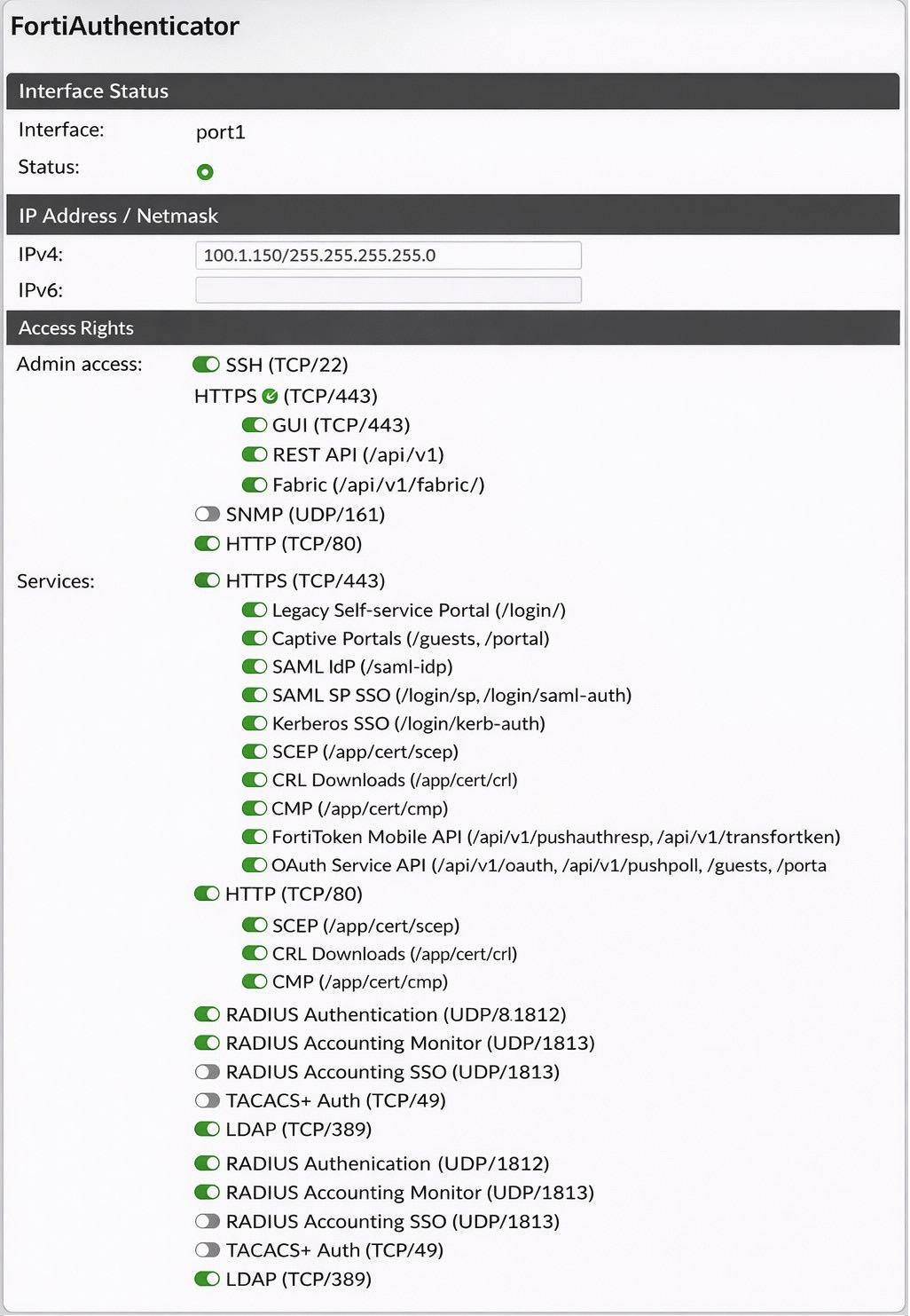Disable SSH (TCP/22) admin access
Screen dimensions: 910x1316
(206, 365)
